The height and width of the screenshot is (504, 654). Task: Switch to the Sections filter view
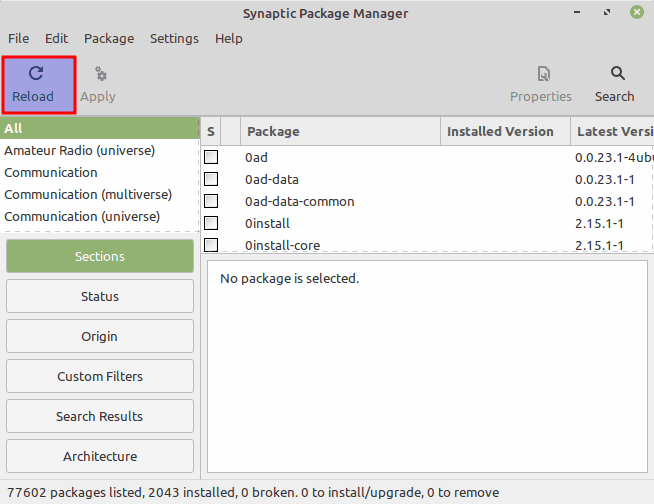click(100, 256)
